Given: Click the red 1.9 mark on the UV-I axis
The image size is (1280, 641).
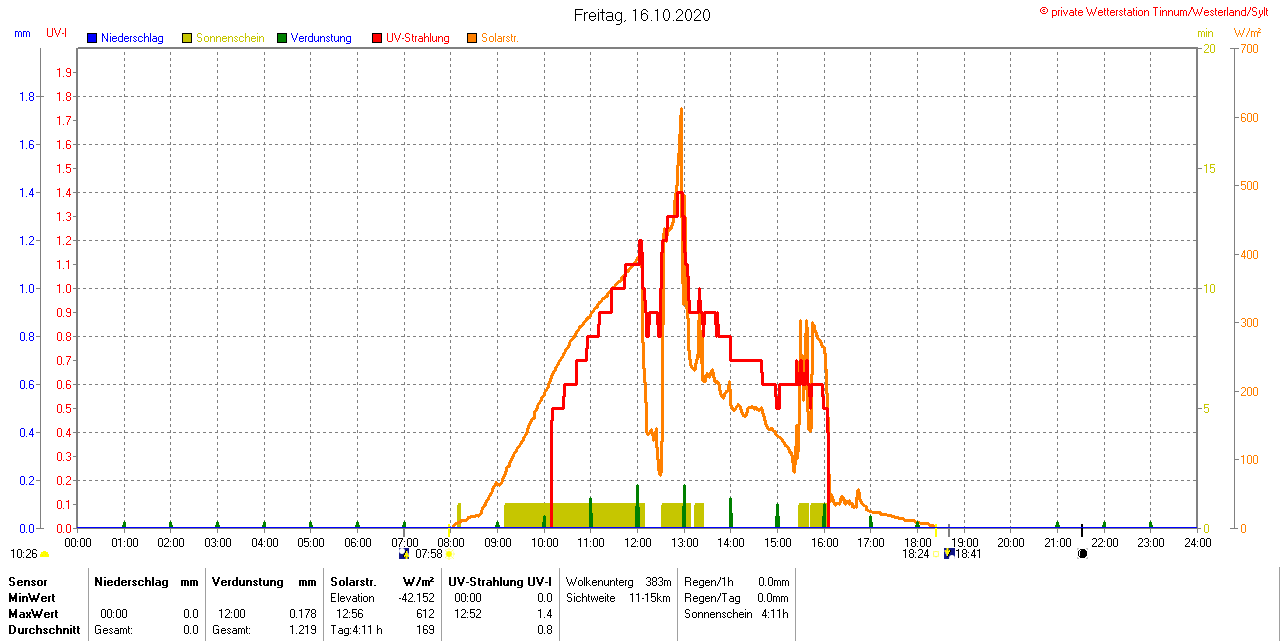Looking at the screenshot, I should [63, 72].
